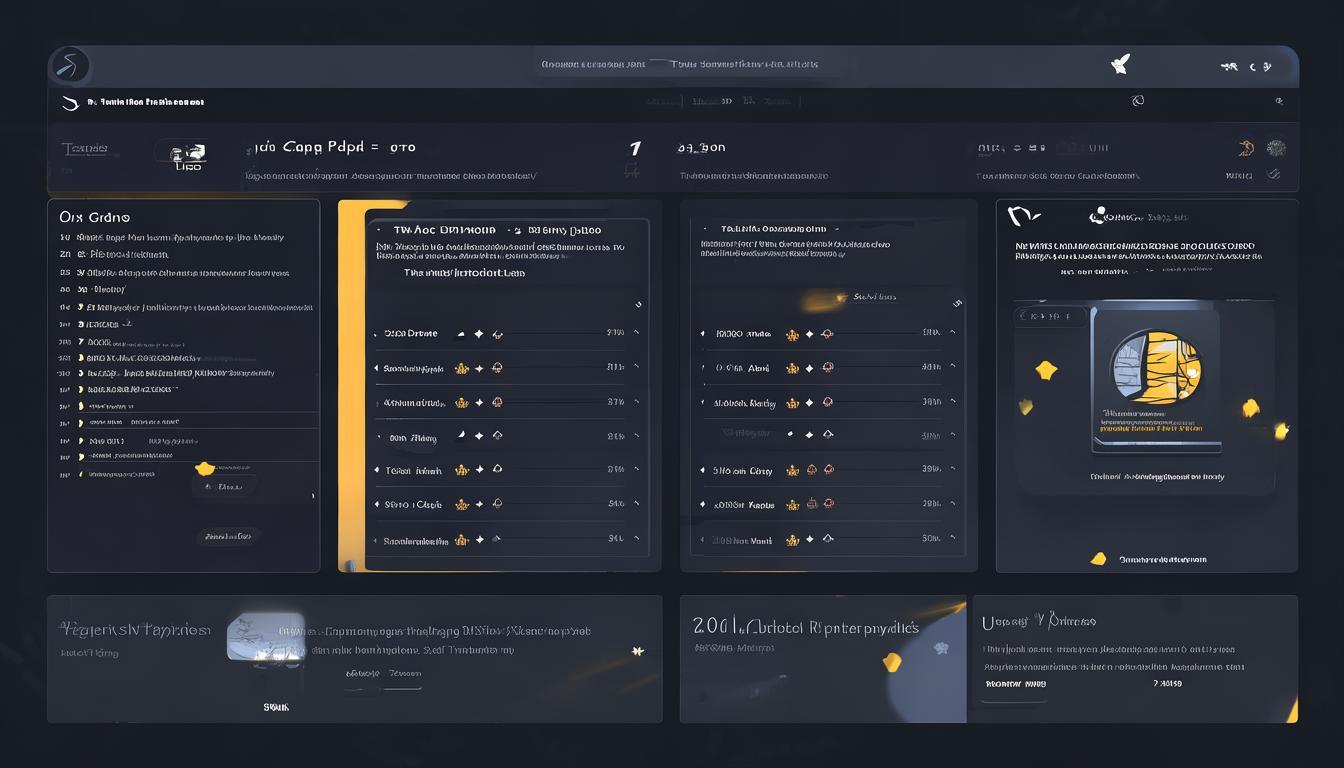Expand third row chevron in yellow-edged list
The height and width of the screenshot is (768, 1344).
click(636, 402)
